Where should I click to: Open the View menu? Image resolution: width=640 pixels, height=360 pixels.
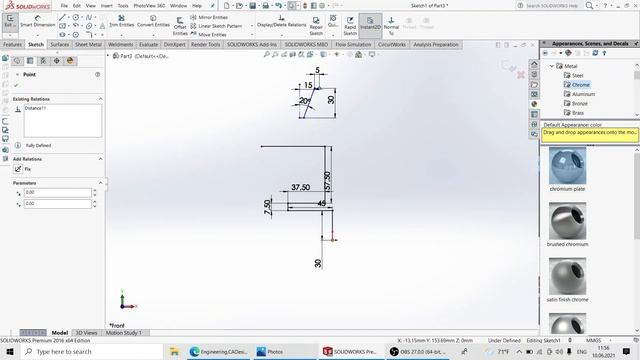[91, 6]
